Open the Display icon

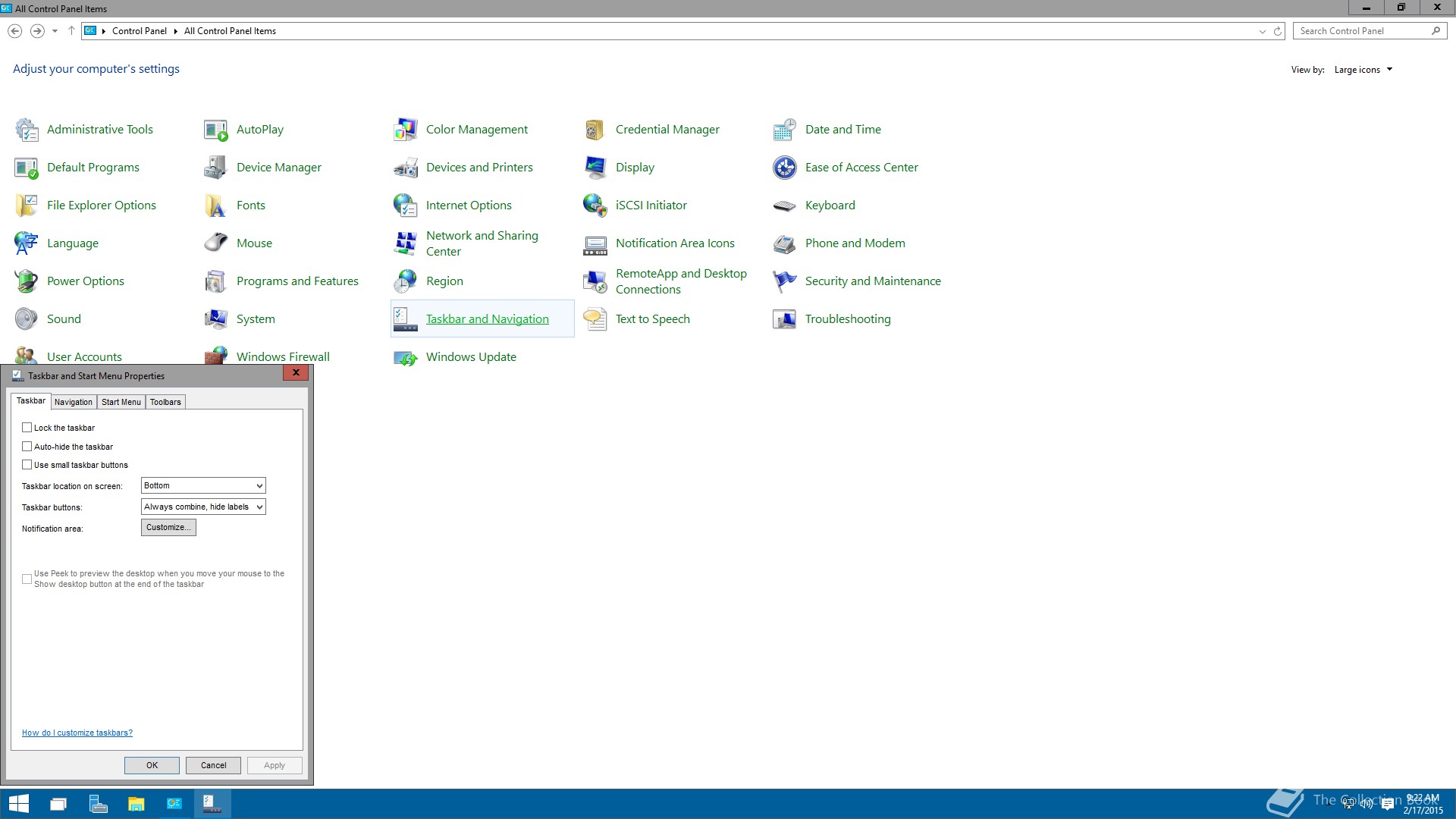click(x=595, y=168)
